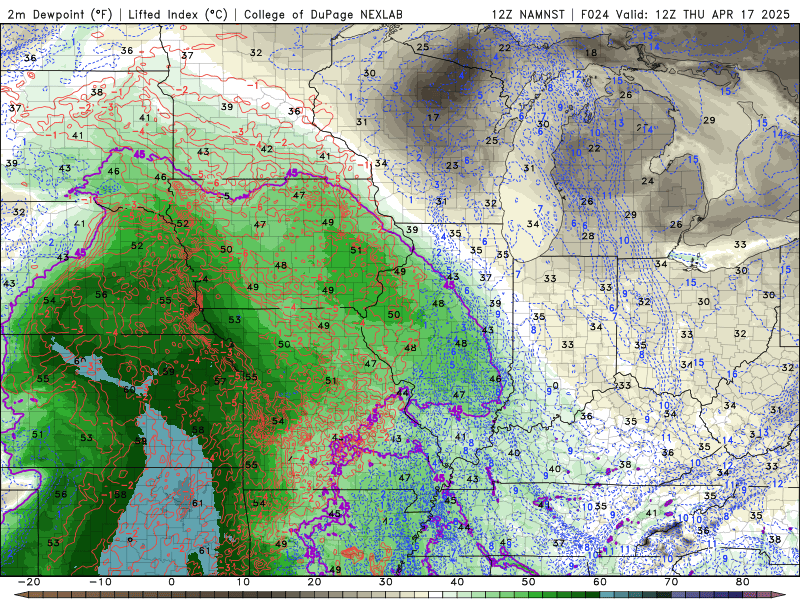Click the "30" color scale label
The image size is (800, 600).
click(386, 582)
